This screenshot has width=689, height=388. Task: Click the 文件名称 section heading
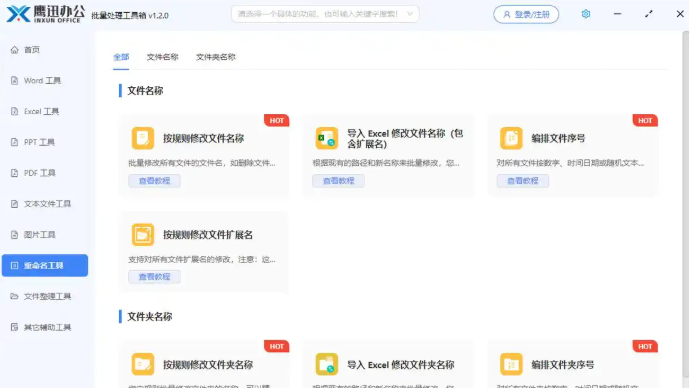click(145, 91)
